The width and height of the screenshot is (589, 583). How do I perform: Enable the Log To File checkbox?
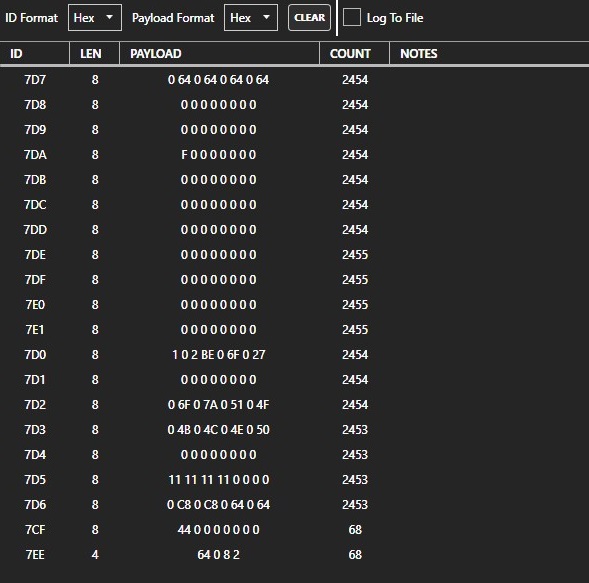pyautogui.click(x=352, y=18)
